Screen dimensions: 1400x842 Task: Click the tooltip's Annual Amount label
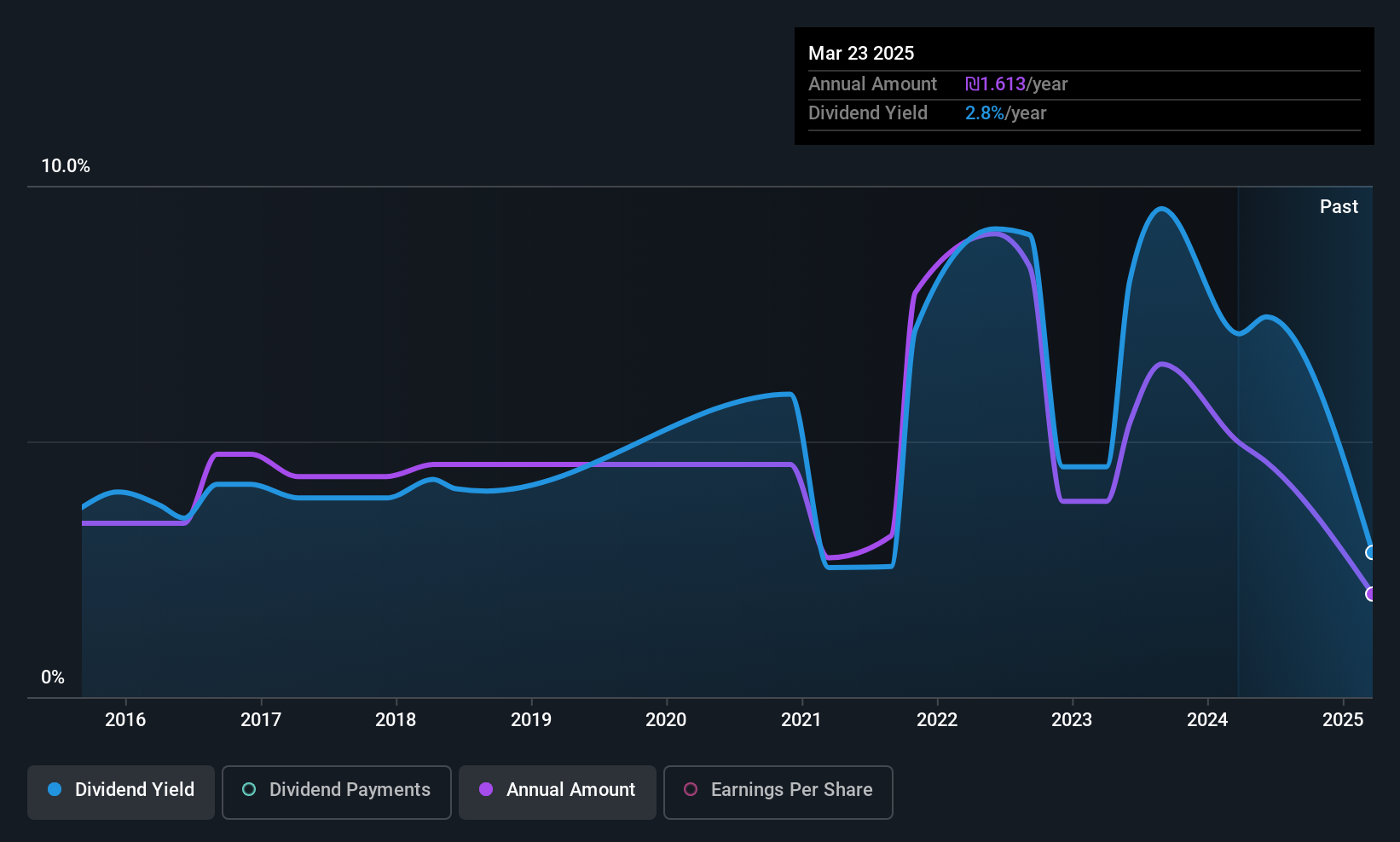[872, 84]
